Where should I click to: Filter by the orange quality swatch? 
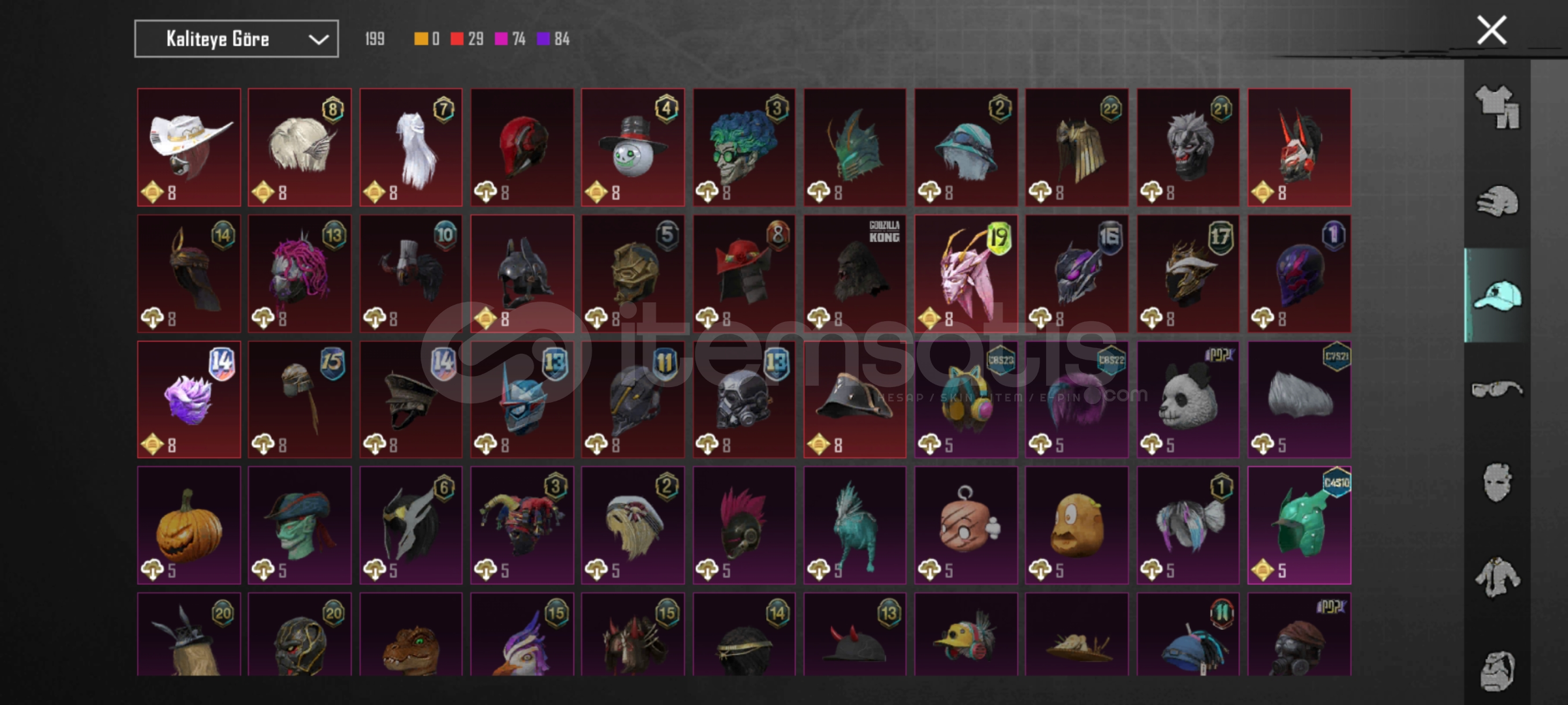pyautogui.click(x=421, y=39)
